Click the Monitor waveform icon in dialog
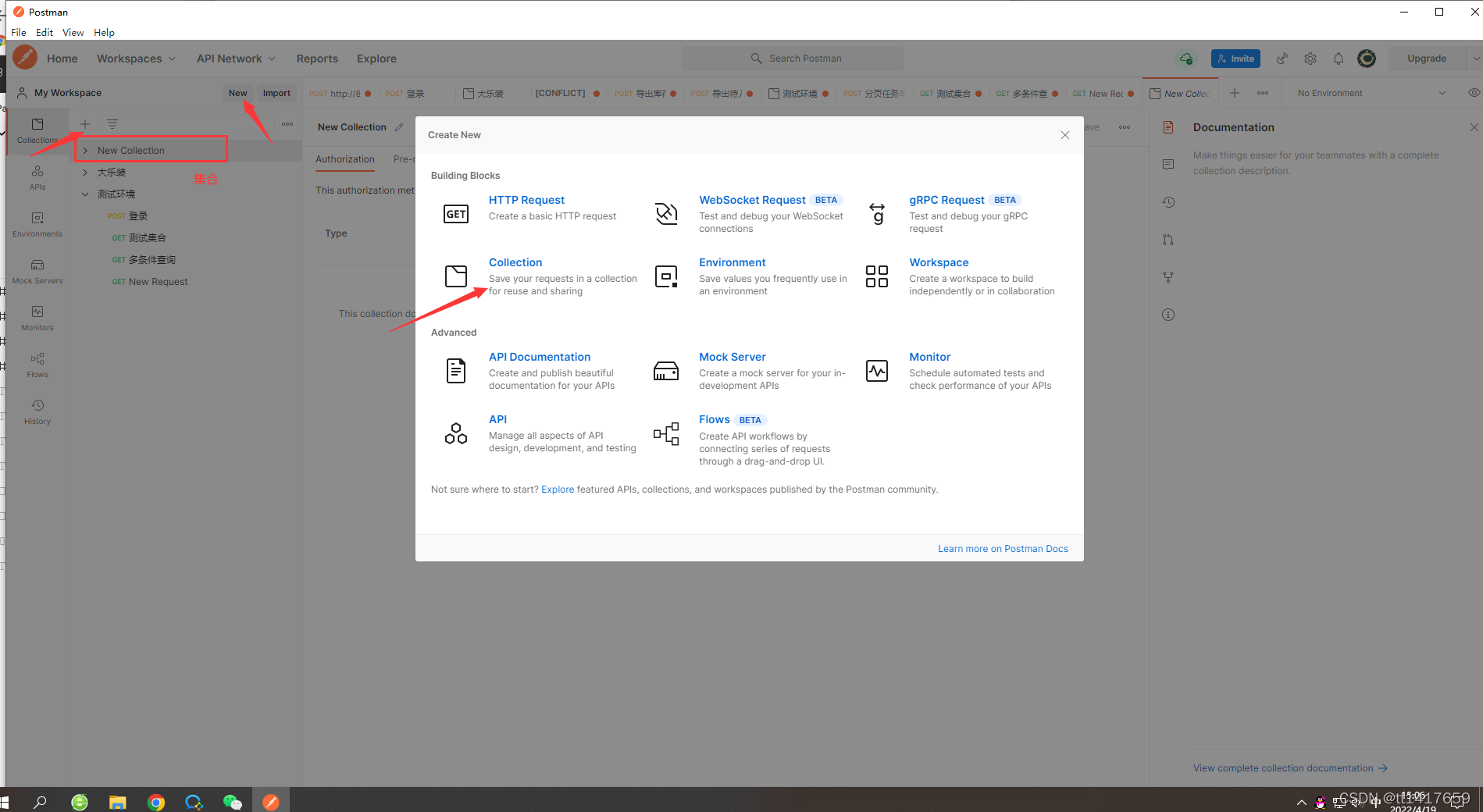This screenshot has width=1483, height=812. pos(877,371)
